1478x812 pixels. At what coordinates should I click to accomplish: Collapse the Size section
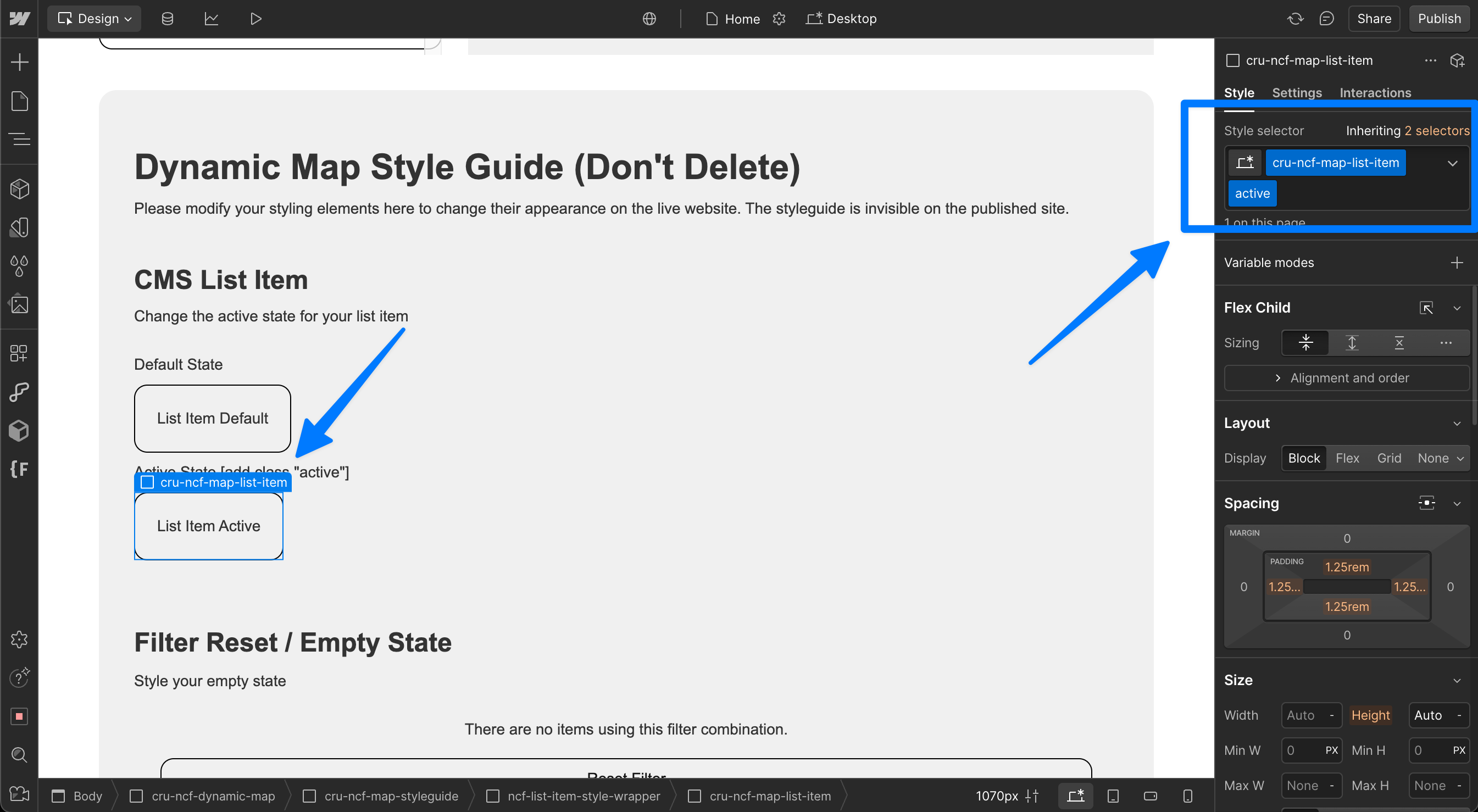coord(1457,681)
